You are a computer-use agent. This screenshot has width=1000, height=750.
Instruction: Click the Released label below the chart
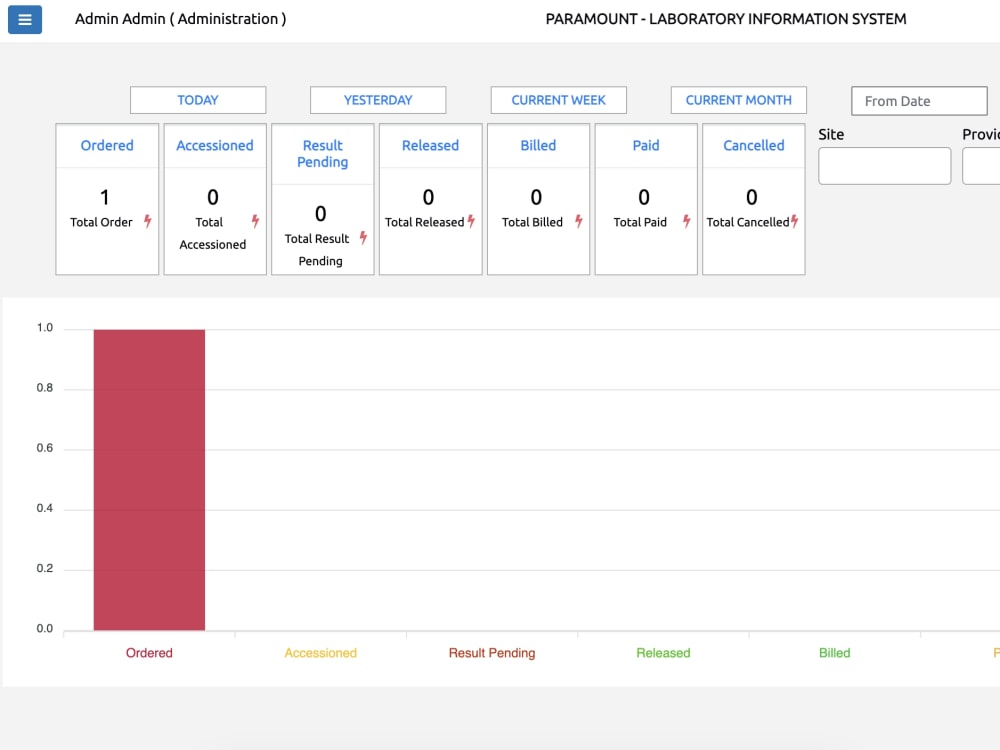[663, 652]
